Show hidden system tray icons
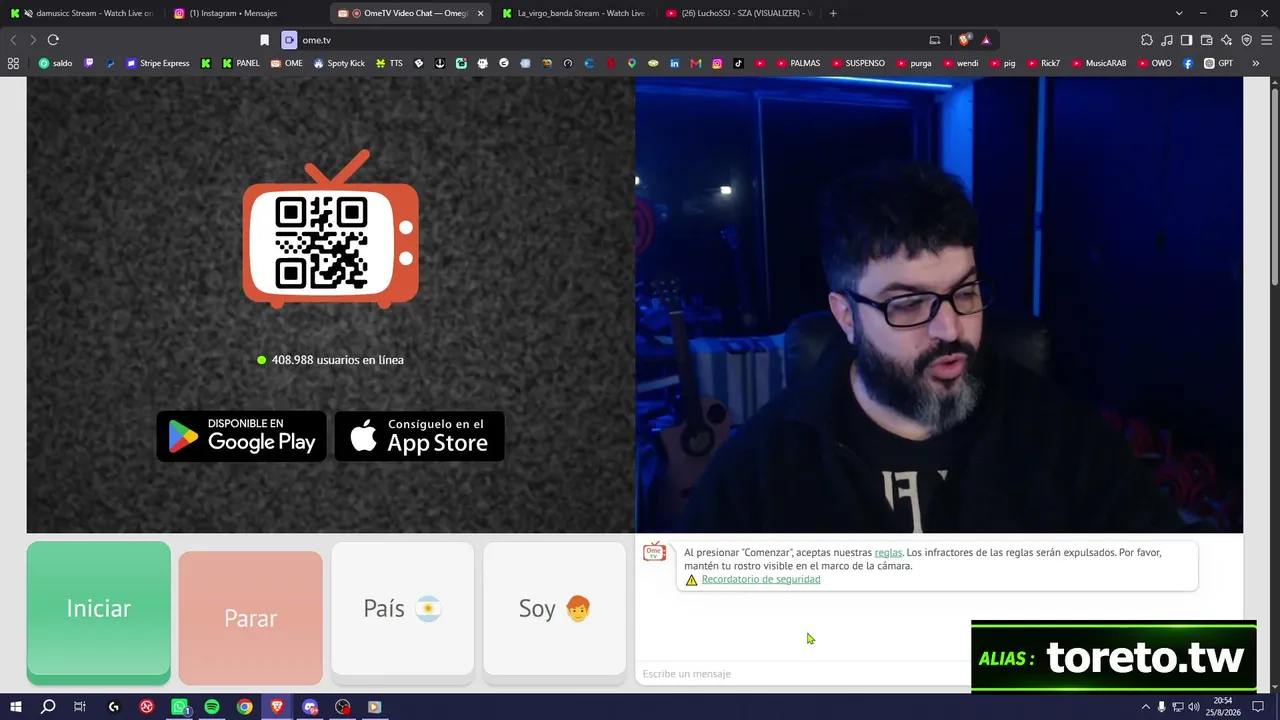This screenshot has height=720, width=1280. coord(1145,707)
